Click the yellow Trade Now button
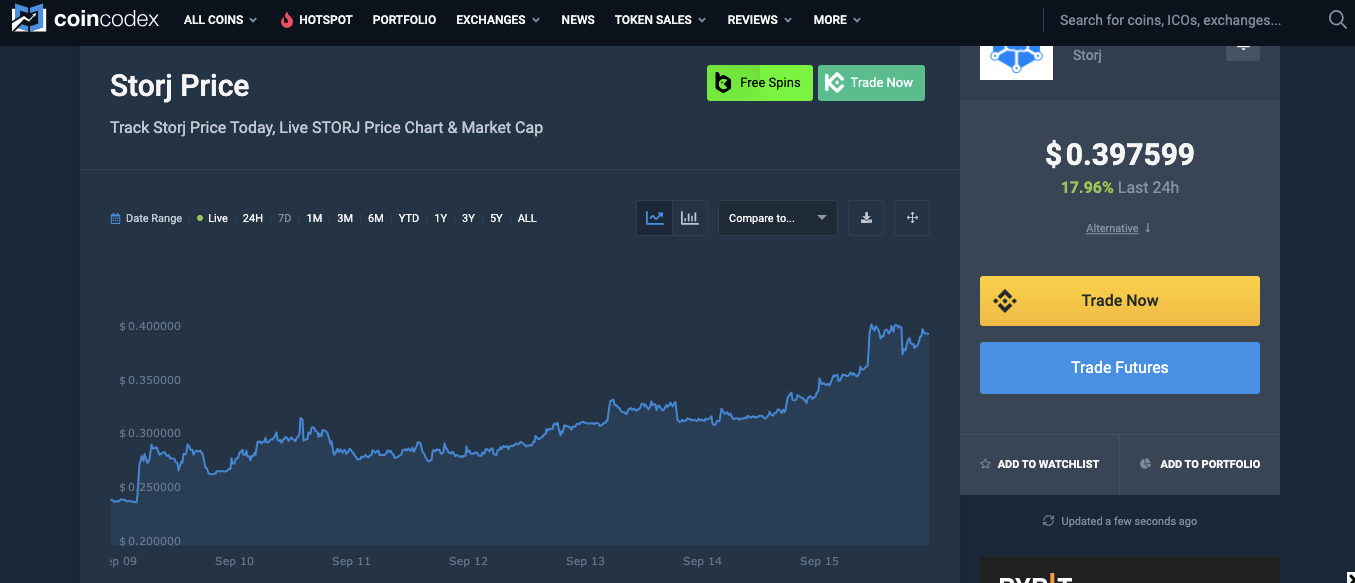The width and height of the screenshot is (1355, 583). pyautogui.click(x=1119, y=300)
